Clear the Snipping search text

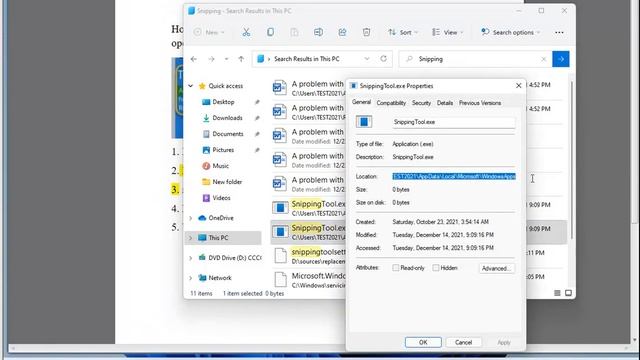click(544, 59)
